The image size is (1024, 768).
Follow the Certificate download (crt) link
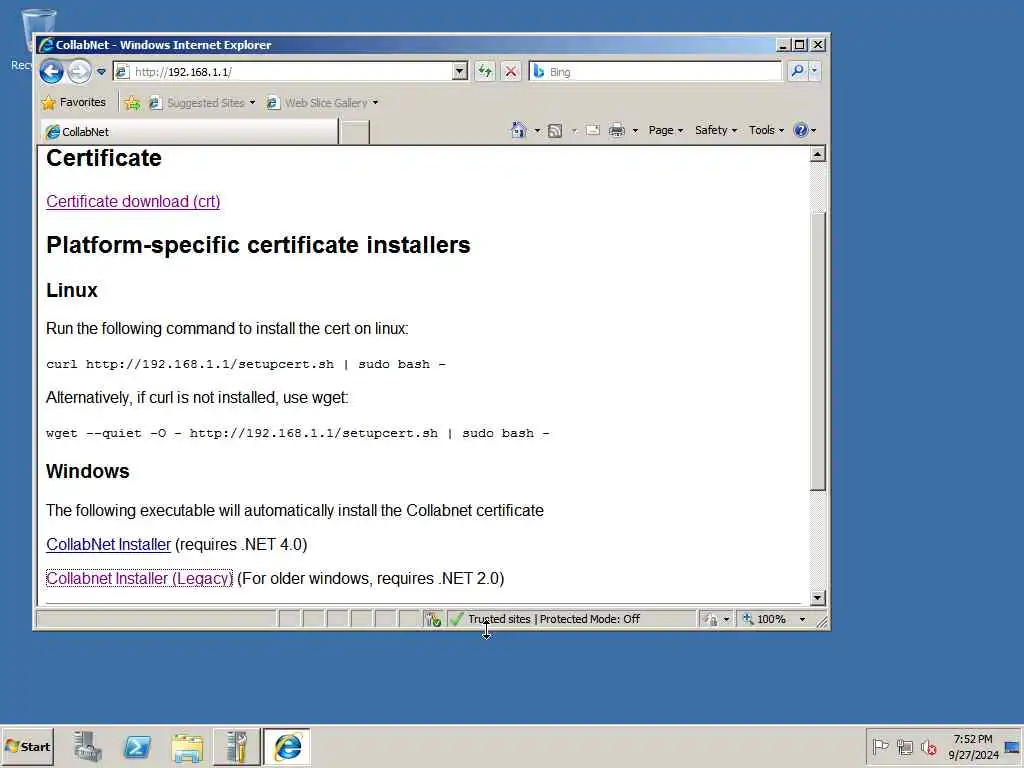pos(133,201)
